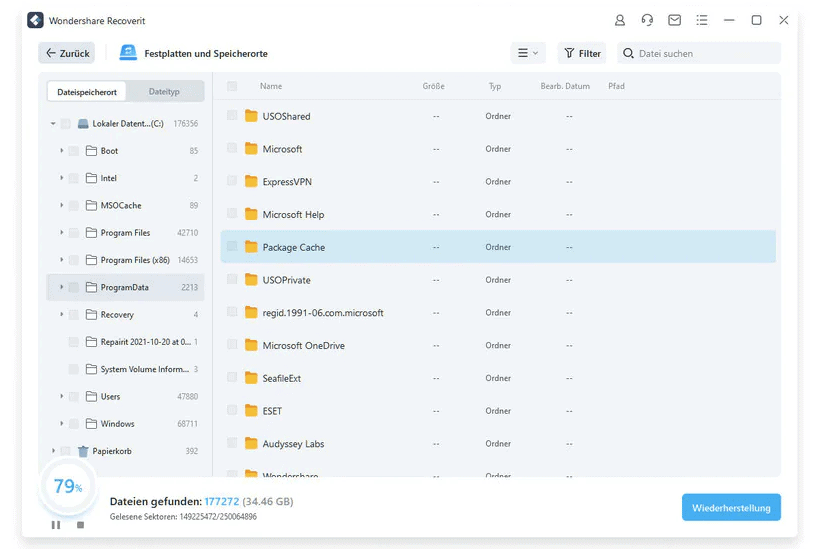Click the menu list icon in title bar
814x556 pixels.
point(702,20)
